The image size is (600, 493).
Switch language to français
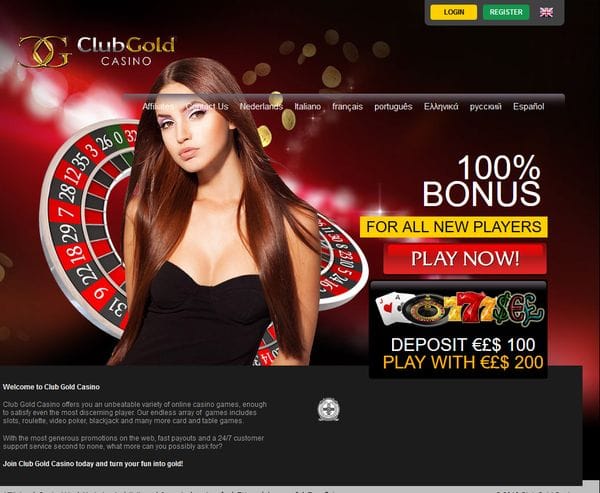point(347,106)
